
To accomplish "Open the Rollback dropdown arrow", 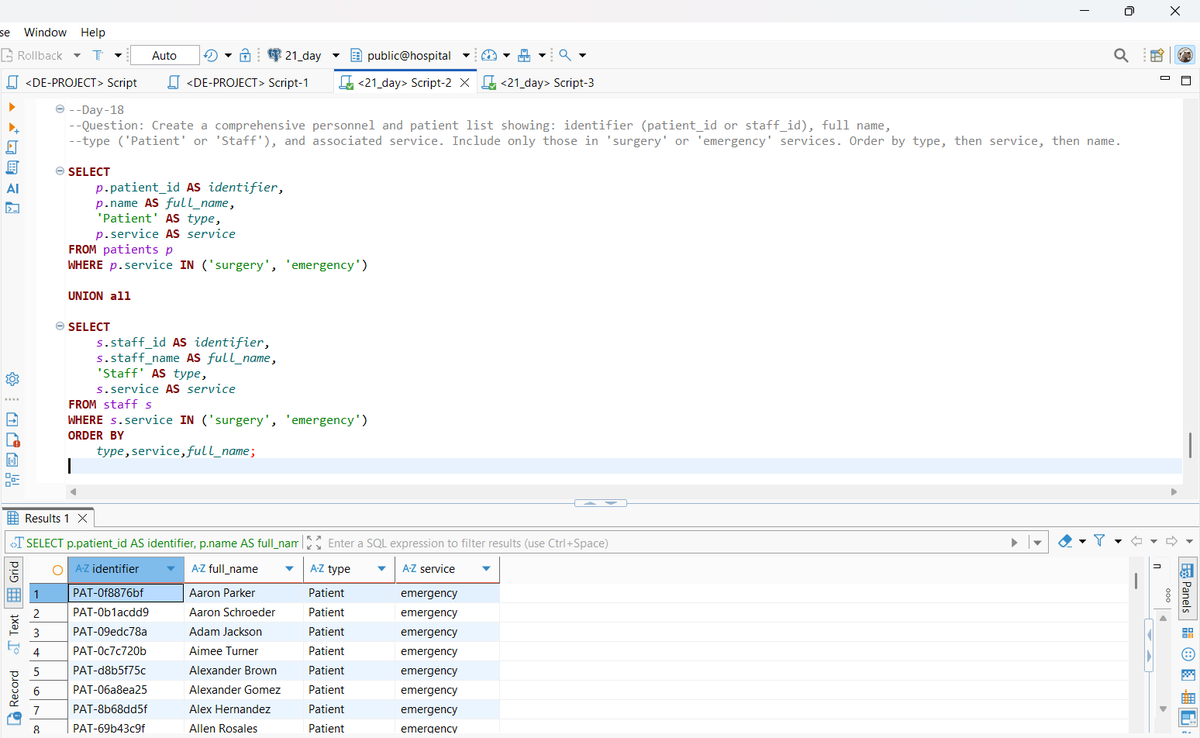I will click(77, 55).
